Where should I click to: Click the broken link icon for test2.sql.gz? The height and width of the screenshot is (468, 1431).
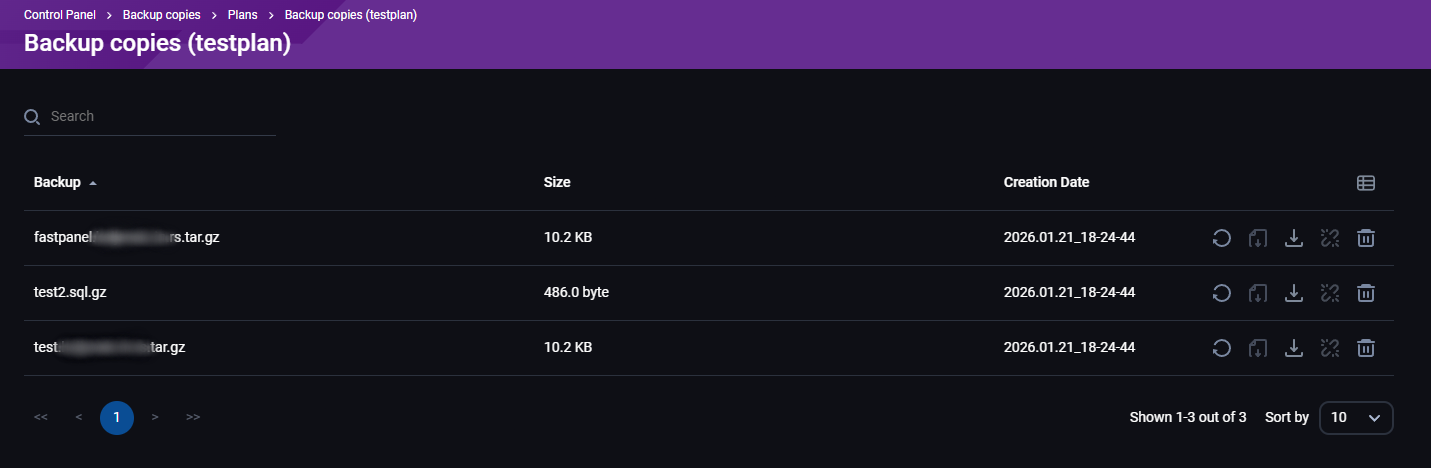(1329, 293)
